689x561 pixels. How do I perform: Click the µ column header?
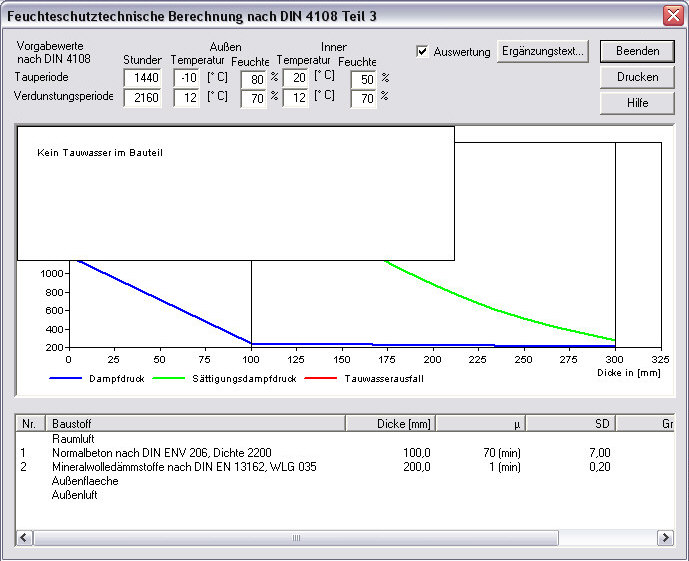tap(481, 423)
